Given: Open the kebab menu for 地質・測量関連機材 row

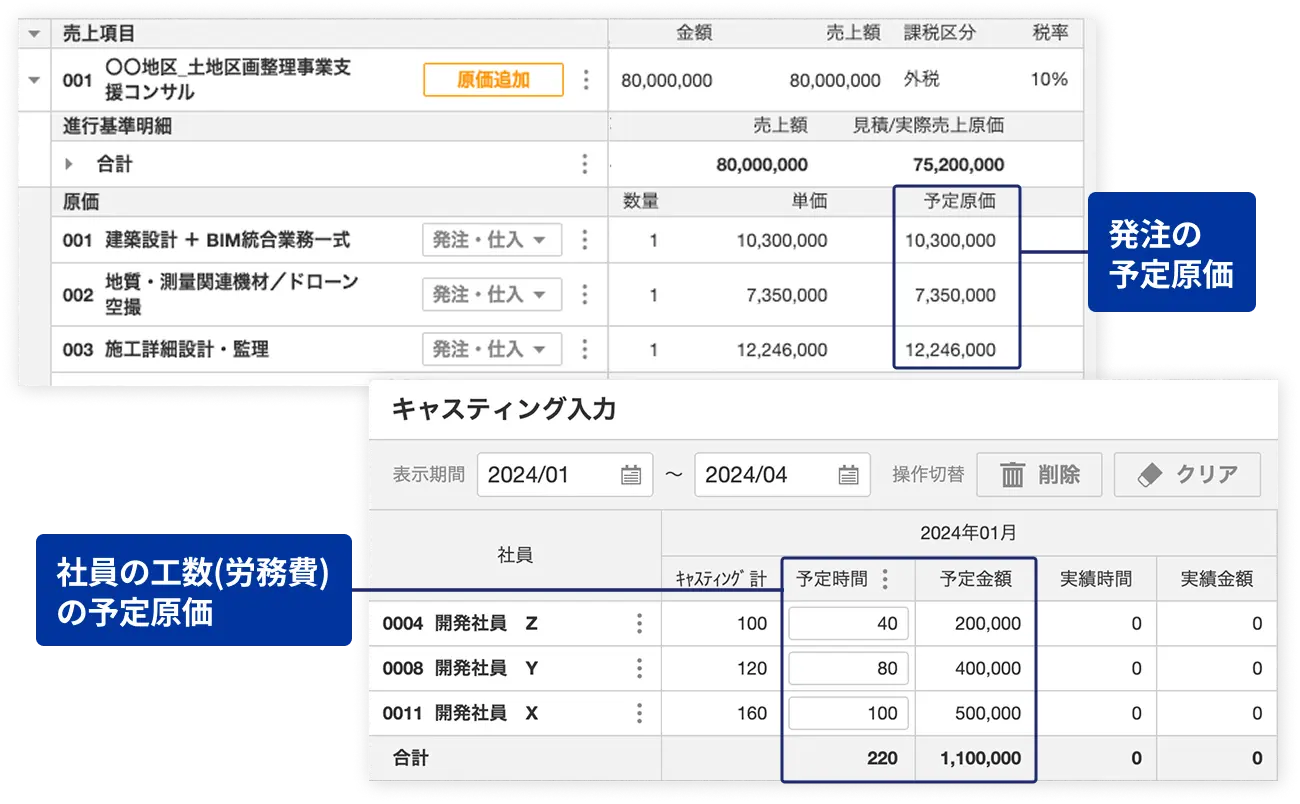Looking at the screenshot, I should click(x=586, y=294).
